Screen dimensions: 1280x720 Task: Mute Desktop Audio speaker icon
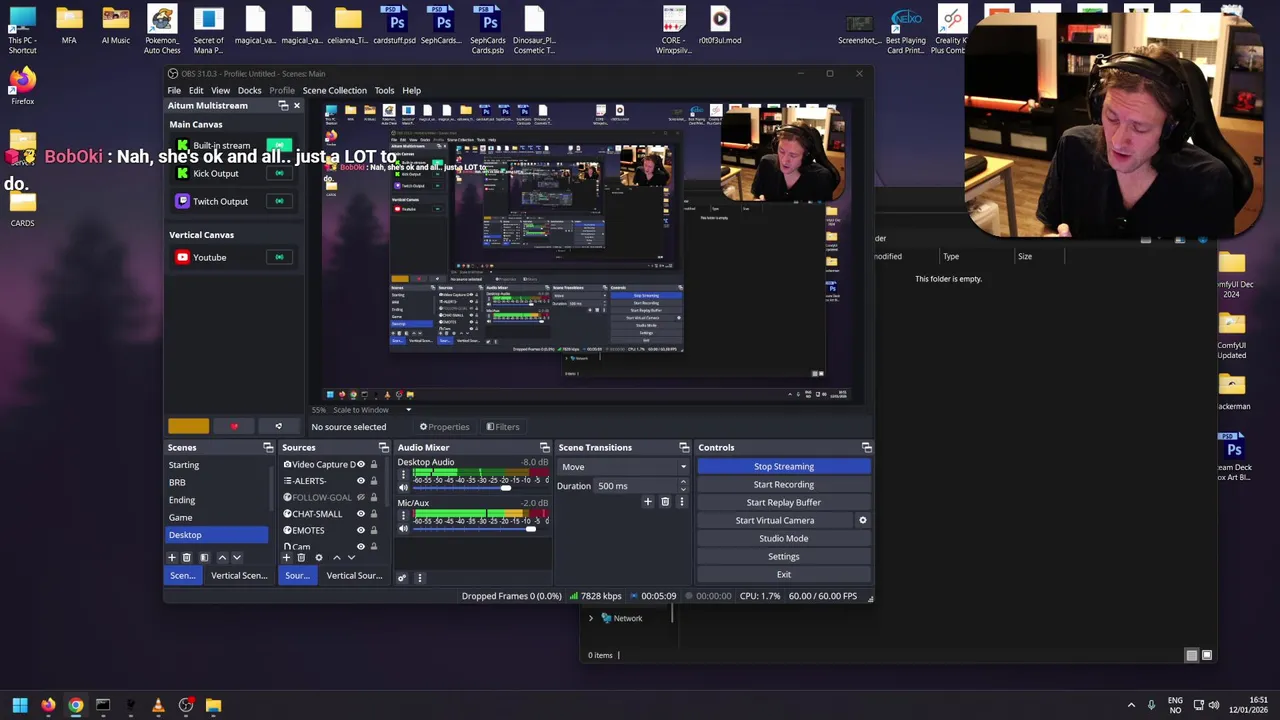pos(403,487)
